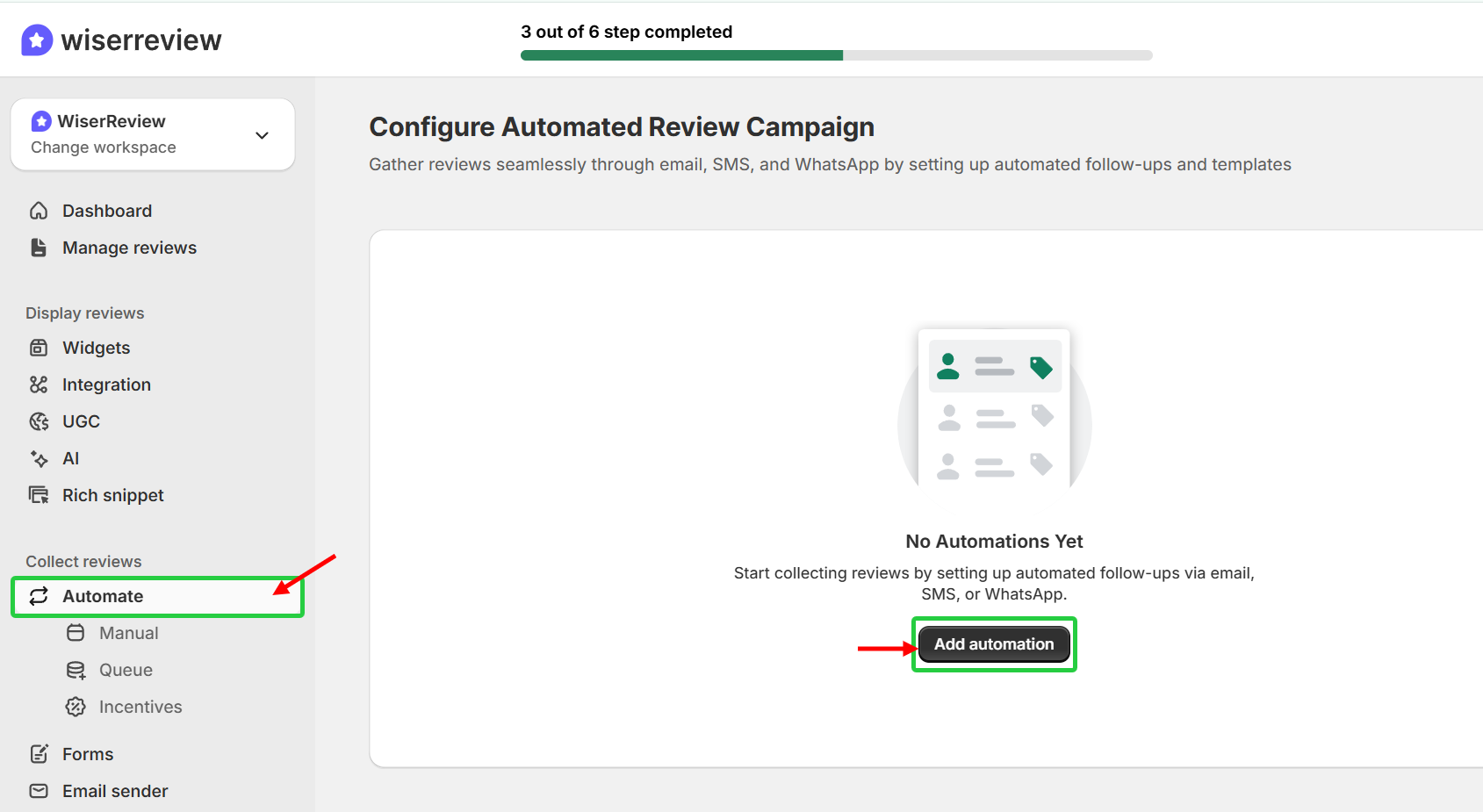Select the Integration connector icon

tap(39, 384)
